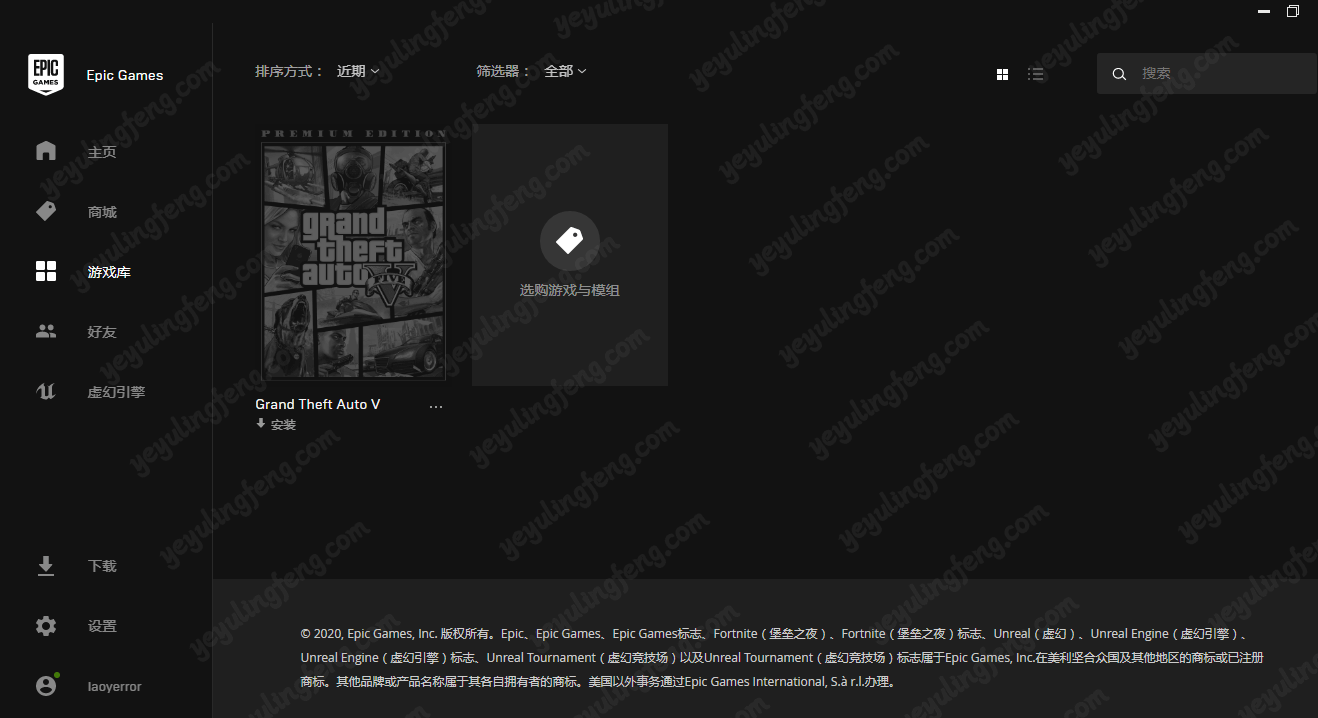Click the downloads arrow icon in sidebar

click(x=46, y=566)
